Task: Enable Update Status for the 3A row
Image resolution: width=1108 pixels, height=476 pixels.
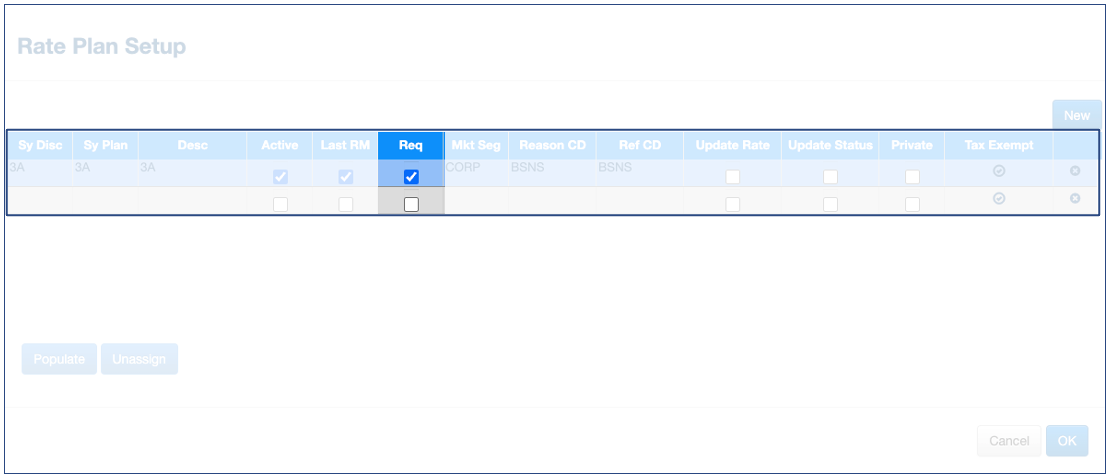Action: [830, 177]
